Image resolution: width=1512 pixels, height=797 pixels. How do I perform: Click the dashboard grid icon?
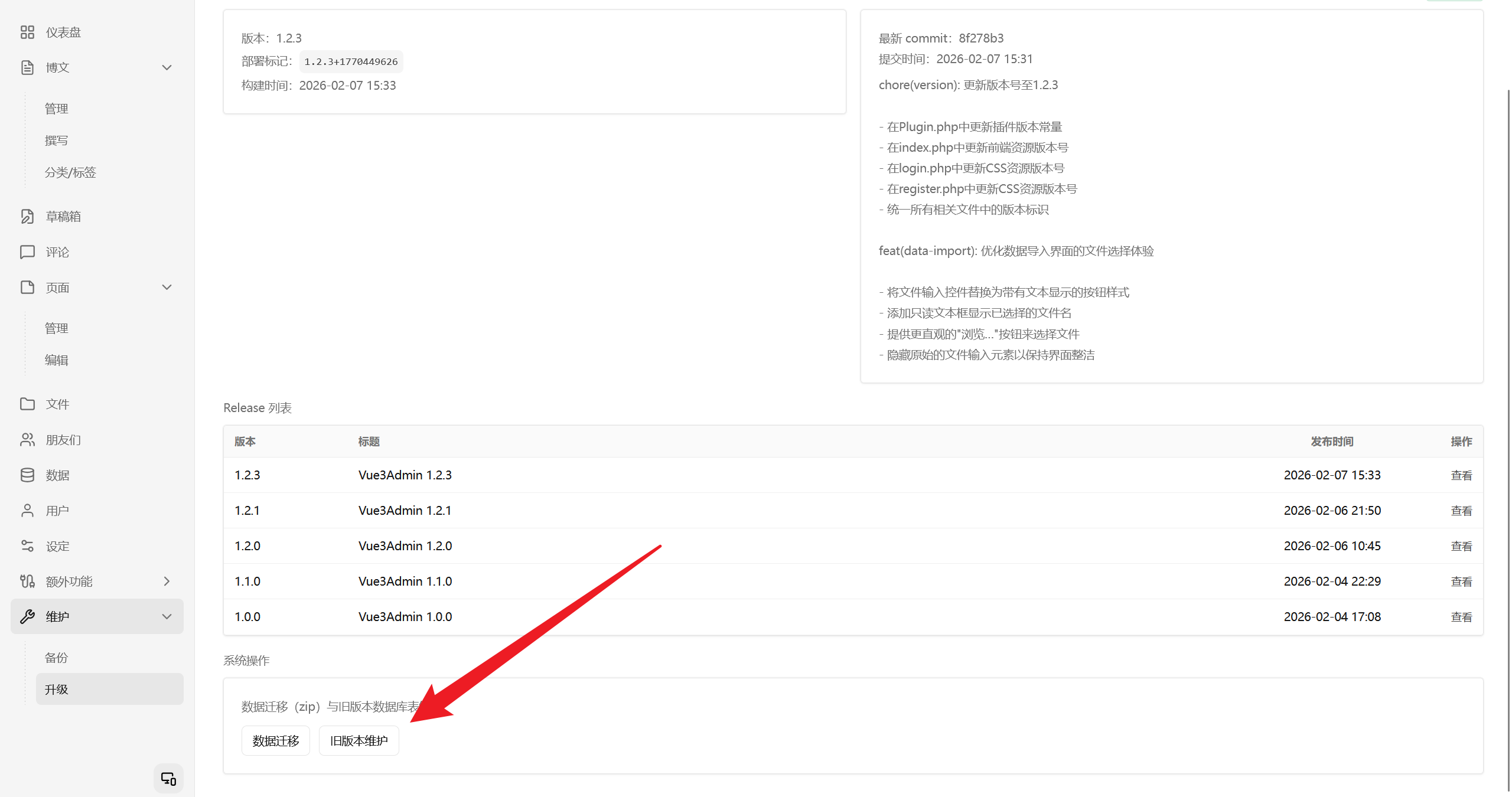pyautogui.click(x=27, y=32)
